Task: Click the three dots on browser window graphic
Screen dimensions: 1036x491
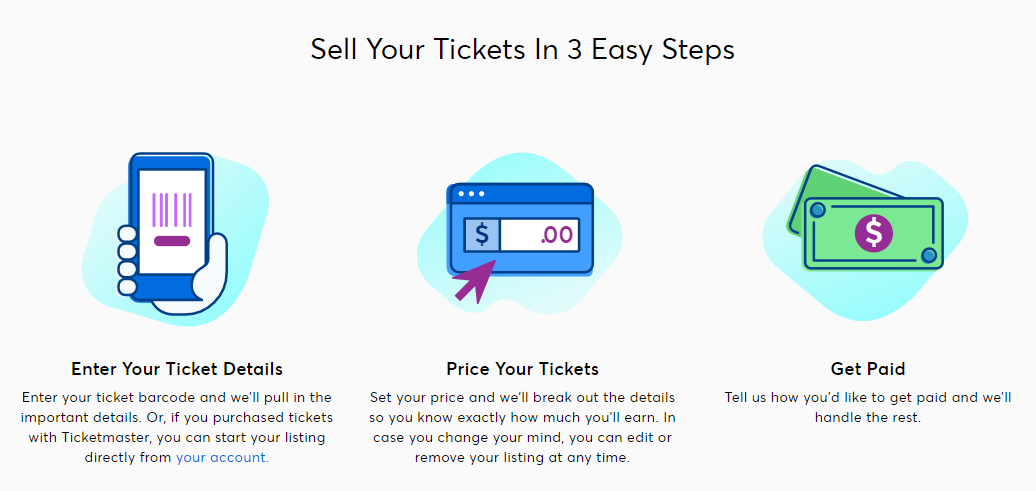Action: click(471, 193)
